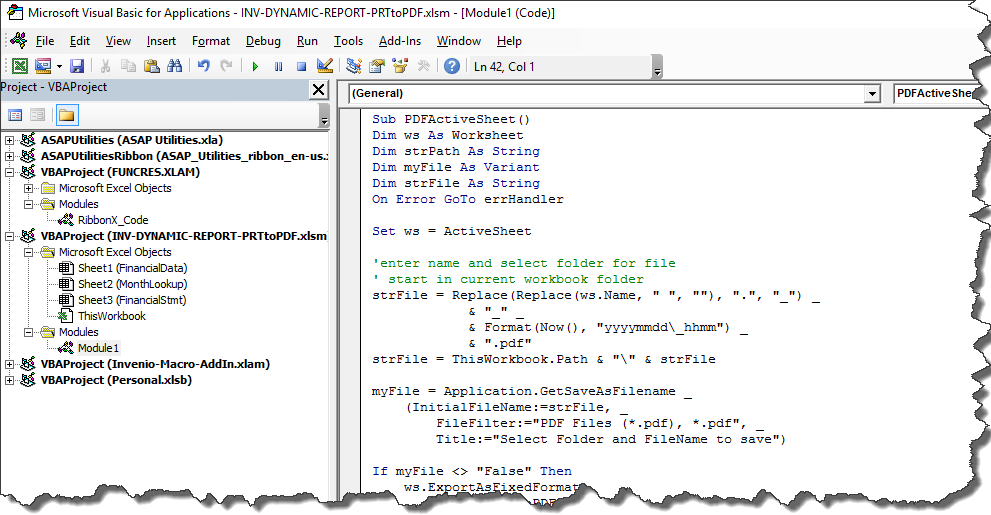The height and width of the screenshot is (515, 991).
Task: Open the Run menu
Action: [x=307, y=41]
